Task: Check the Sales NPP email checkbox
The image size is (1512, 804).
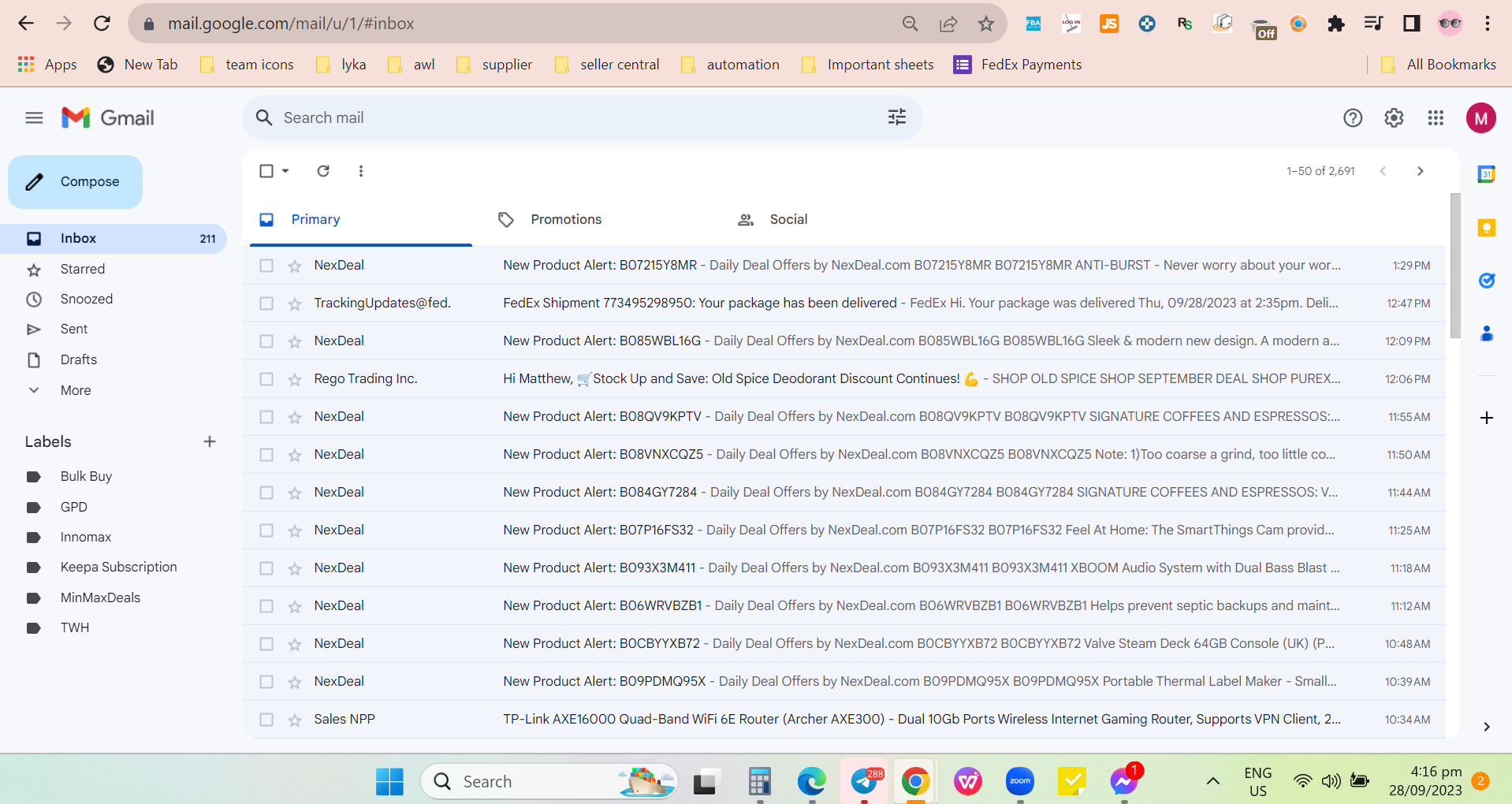Action: 266,720
